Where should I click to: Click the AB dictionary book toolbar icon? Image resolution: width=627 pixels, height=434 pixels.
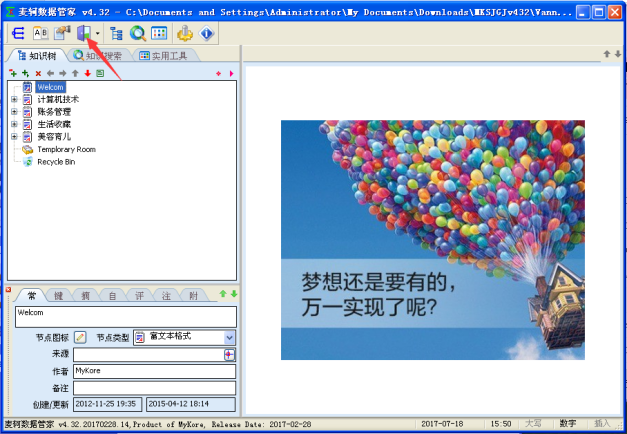click(40, 33)
